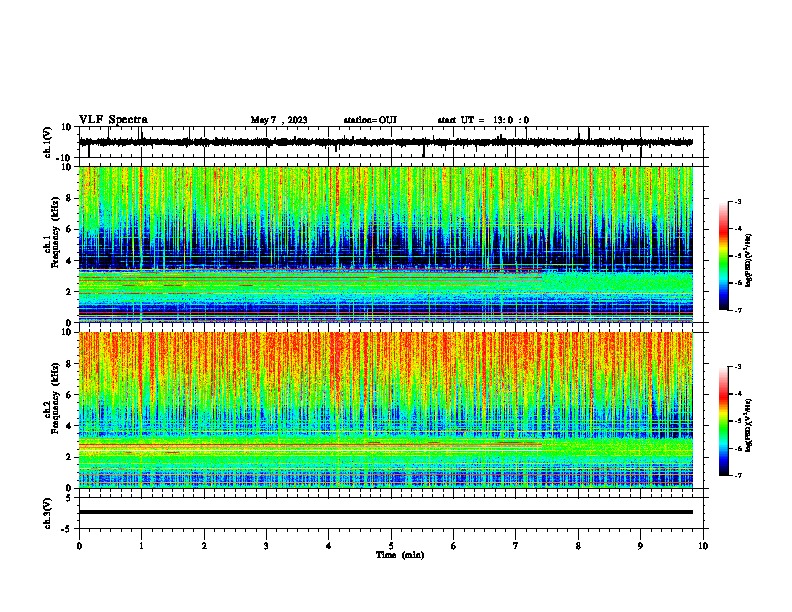Click the flat ch.3 voltage trace
The width and height of the screenshot is (792, 612).
[385, 512]
